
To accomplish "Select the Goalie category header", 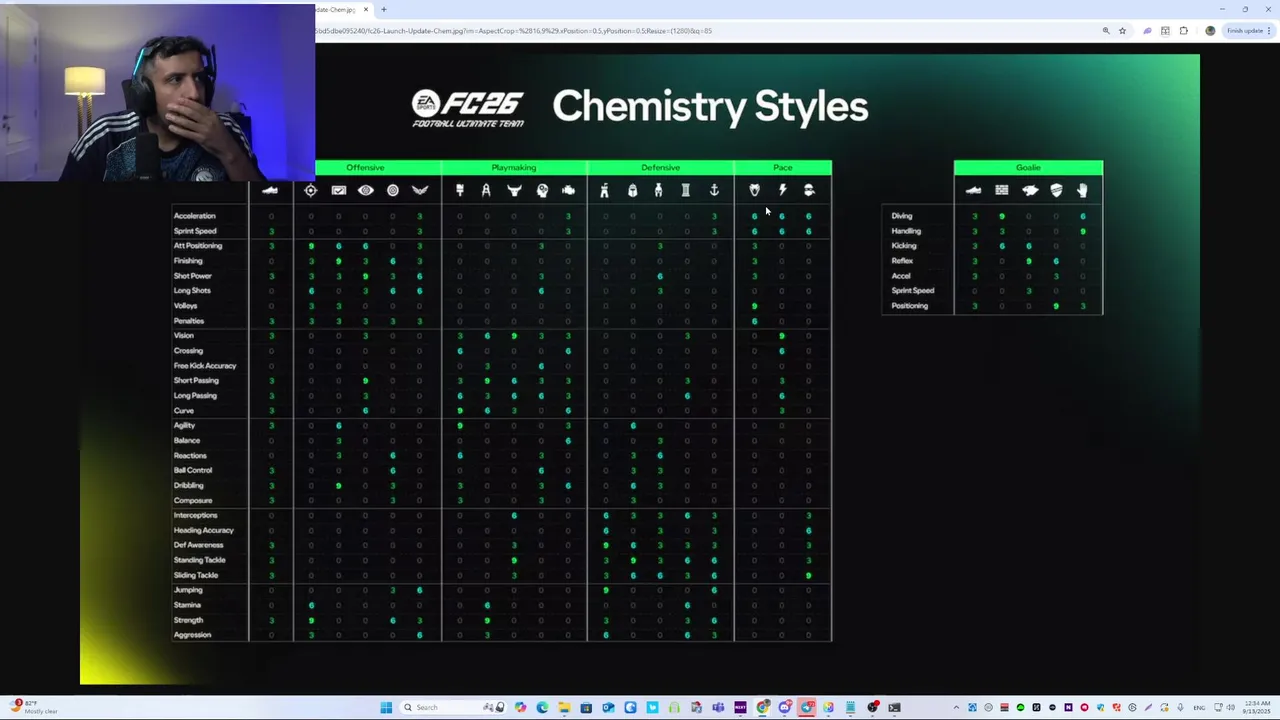I will click(x=1028, y=167).
